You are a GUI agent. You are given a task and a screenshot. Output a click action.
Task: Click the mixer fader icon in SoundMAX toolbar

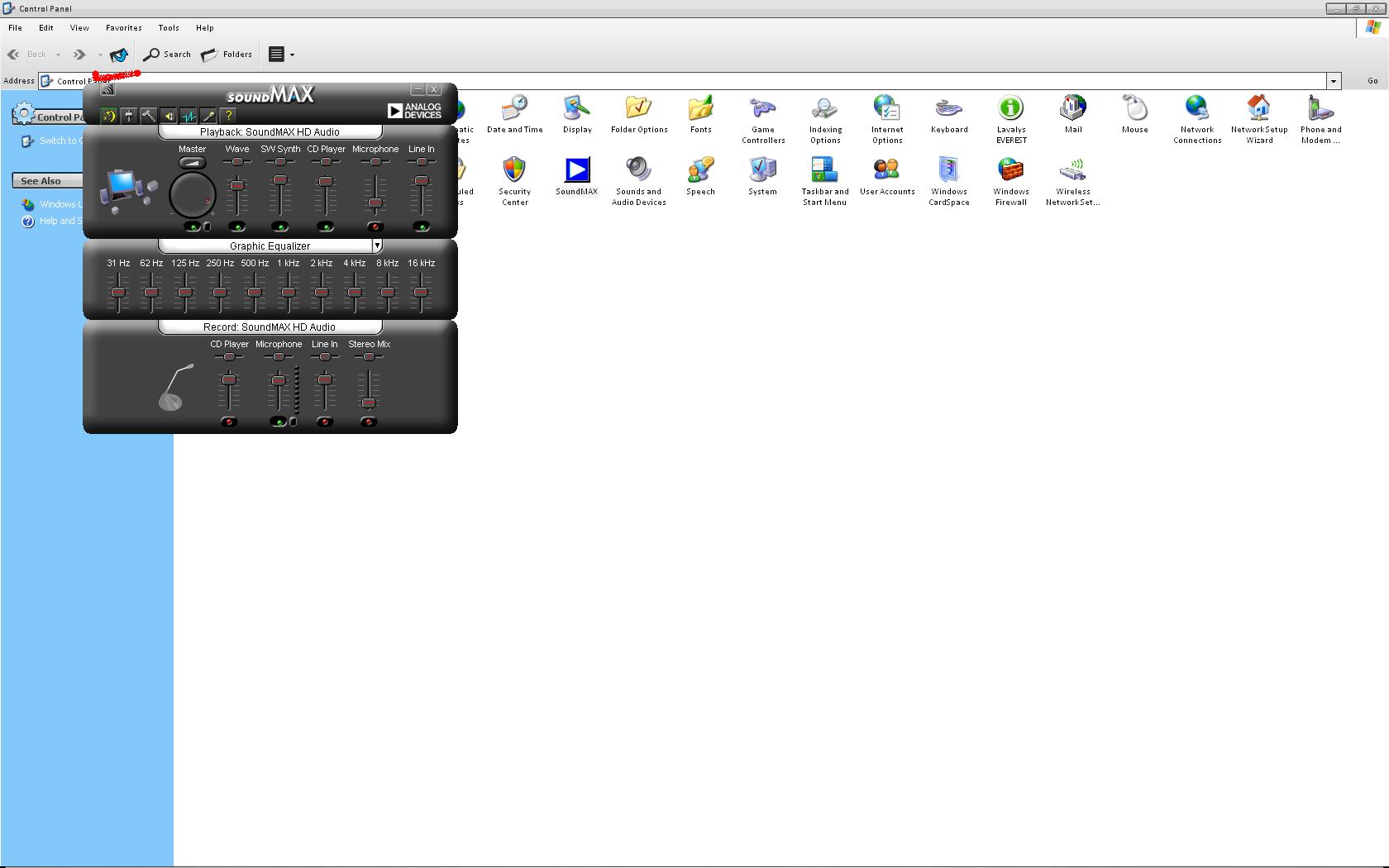[x=129, y=117]
